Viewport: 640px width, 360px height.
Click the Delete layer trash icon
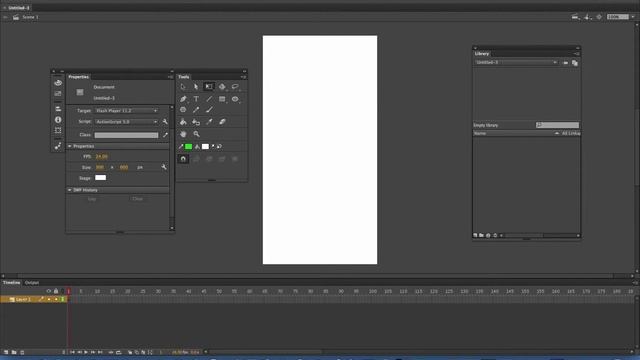click(22, 352)
